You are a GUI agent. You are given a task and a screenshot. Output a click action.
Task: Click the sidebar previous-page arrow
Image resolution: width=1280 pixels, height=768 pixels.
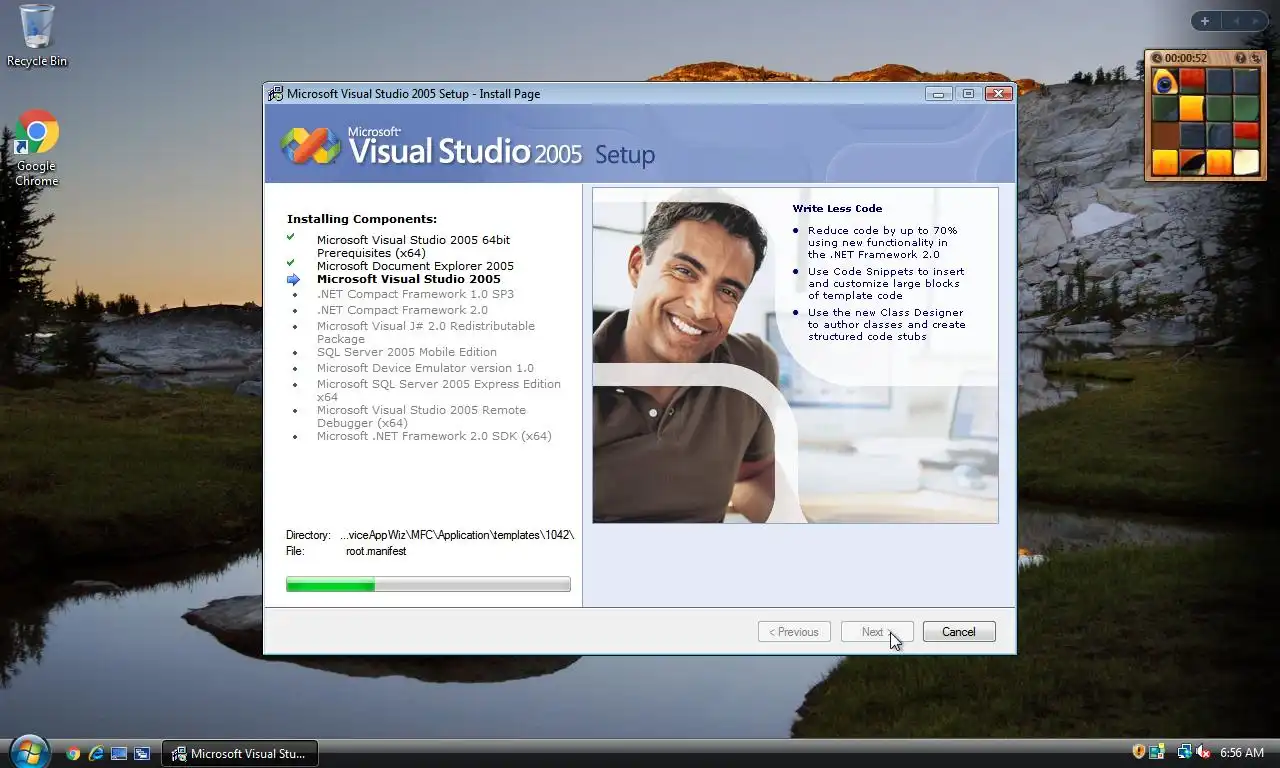[x=1235, y=21]
